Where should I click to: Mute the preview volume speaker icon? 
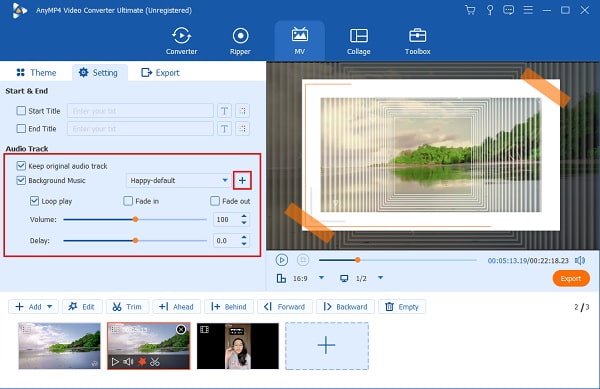(x=580, y=260)
